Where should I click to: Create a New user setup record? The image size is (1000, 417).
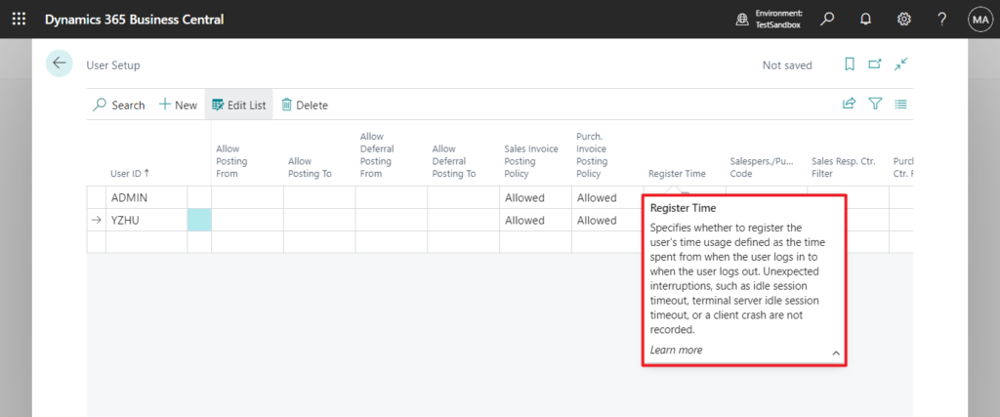pyautogui.click(x=178, y=105)
